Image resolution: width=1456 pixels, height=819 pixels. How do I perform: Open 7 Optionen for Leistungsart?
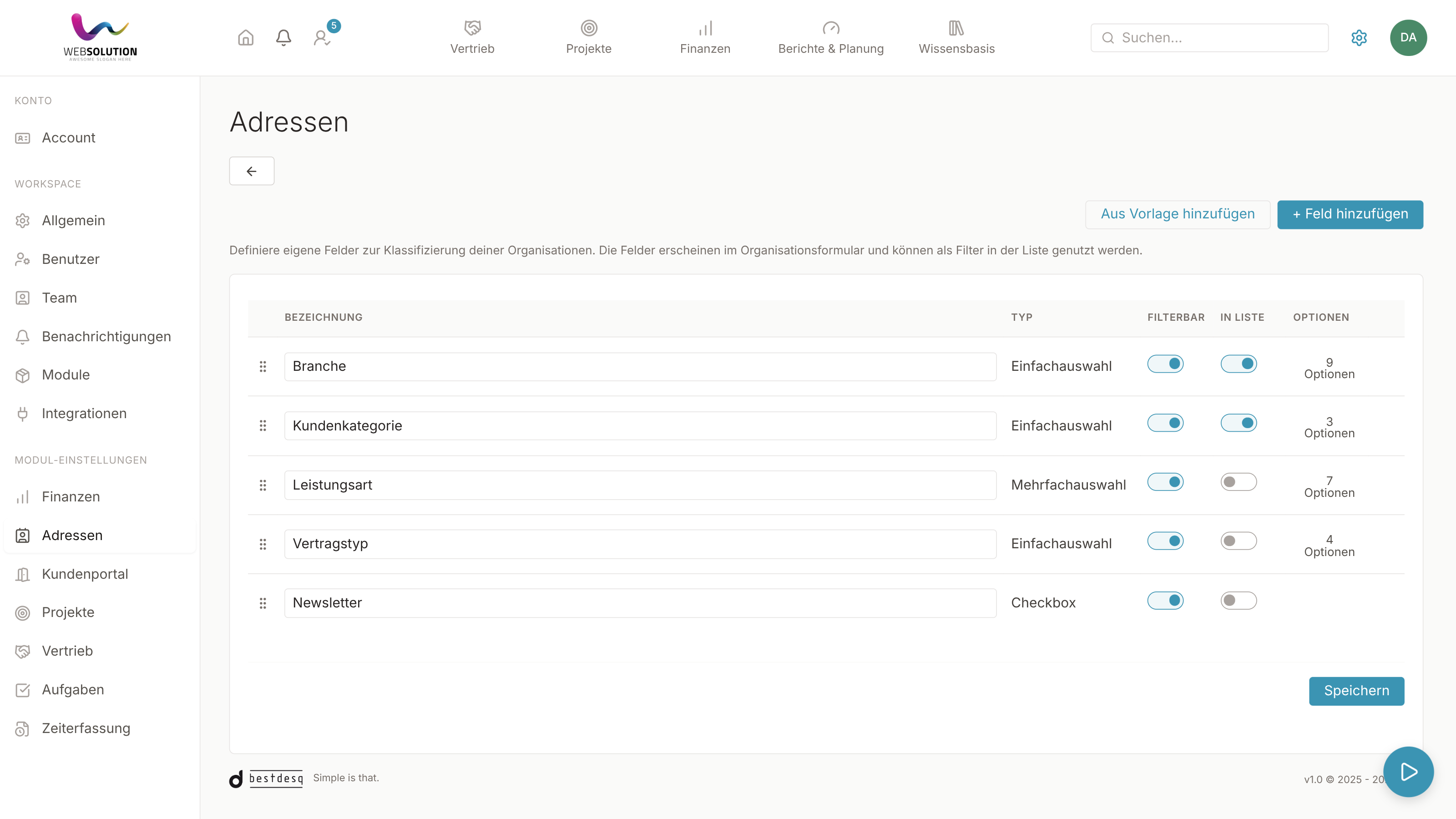(1329, 487)
